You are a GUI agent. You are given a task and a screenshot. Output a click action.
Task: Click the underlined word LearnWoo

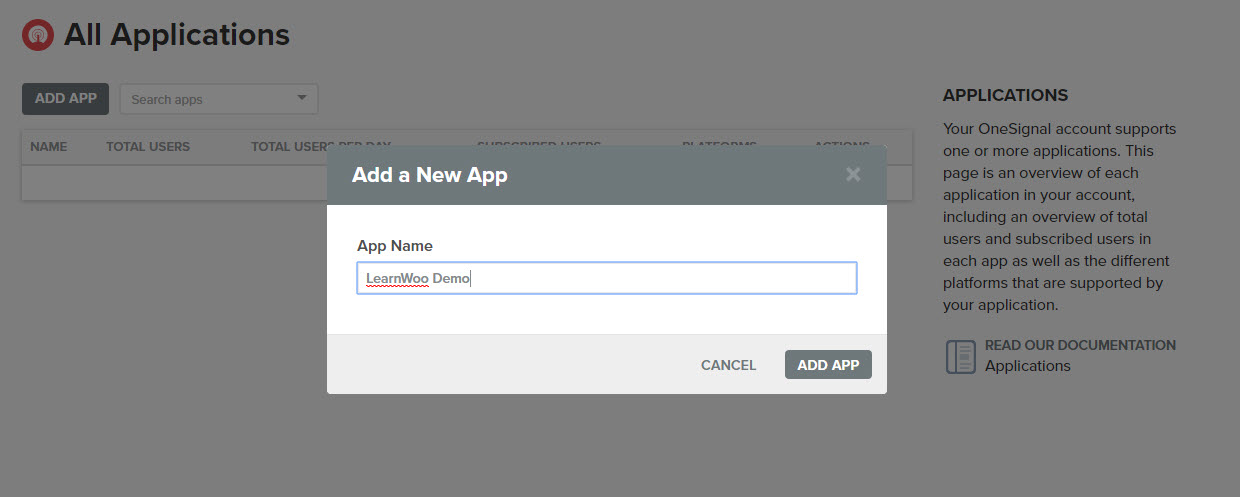click(397, 278)
